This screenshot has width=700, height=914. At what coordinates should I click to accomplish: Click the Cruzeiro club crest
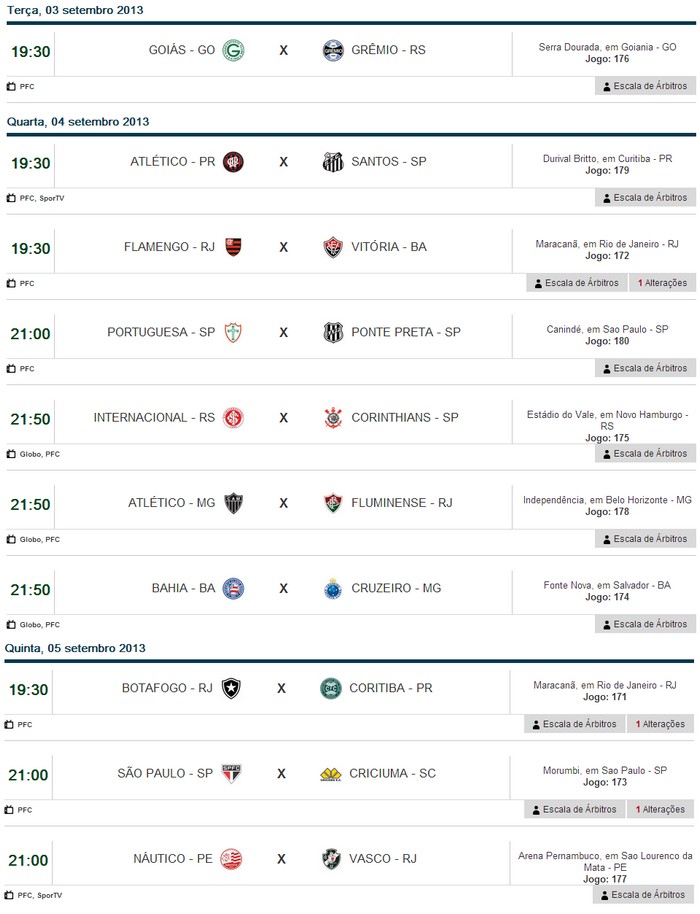pyautogui.click(x=333, y=589)
